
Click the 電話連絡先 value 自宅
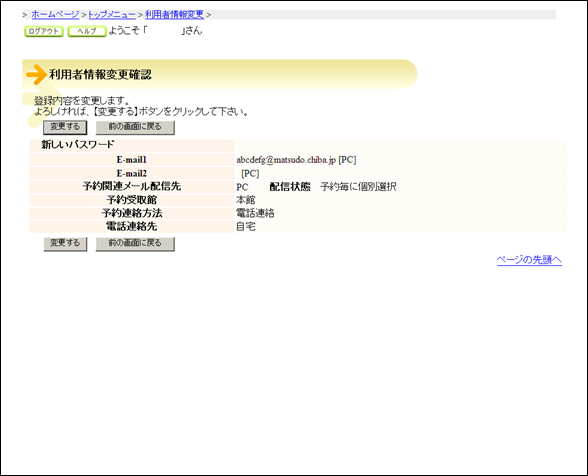point(246,227)
